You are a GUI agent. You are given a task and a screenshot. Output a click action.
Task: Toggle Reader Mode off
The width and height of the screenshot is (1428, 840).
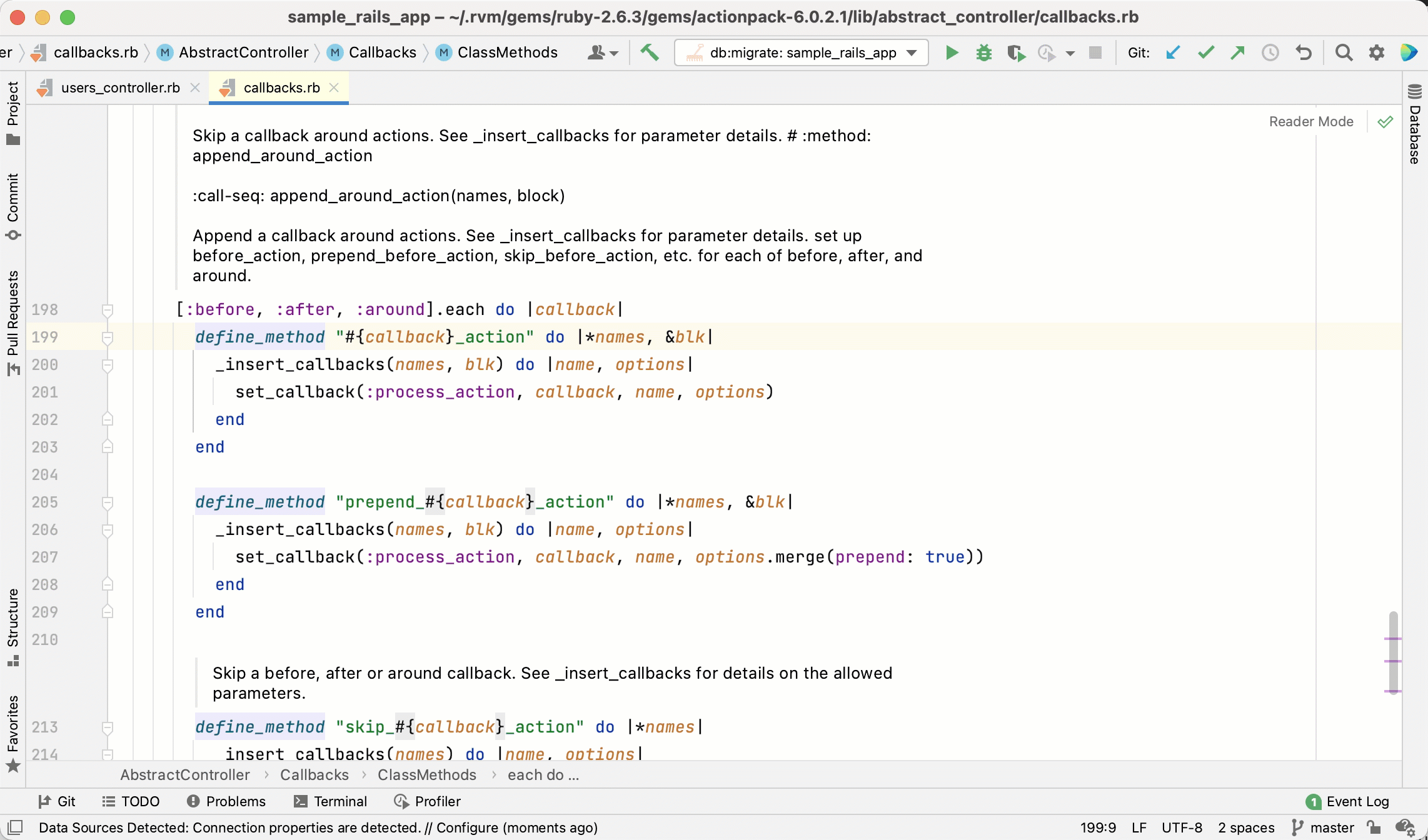click(x=1385, y=121)
